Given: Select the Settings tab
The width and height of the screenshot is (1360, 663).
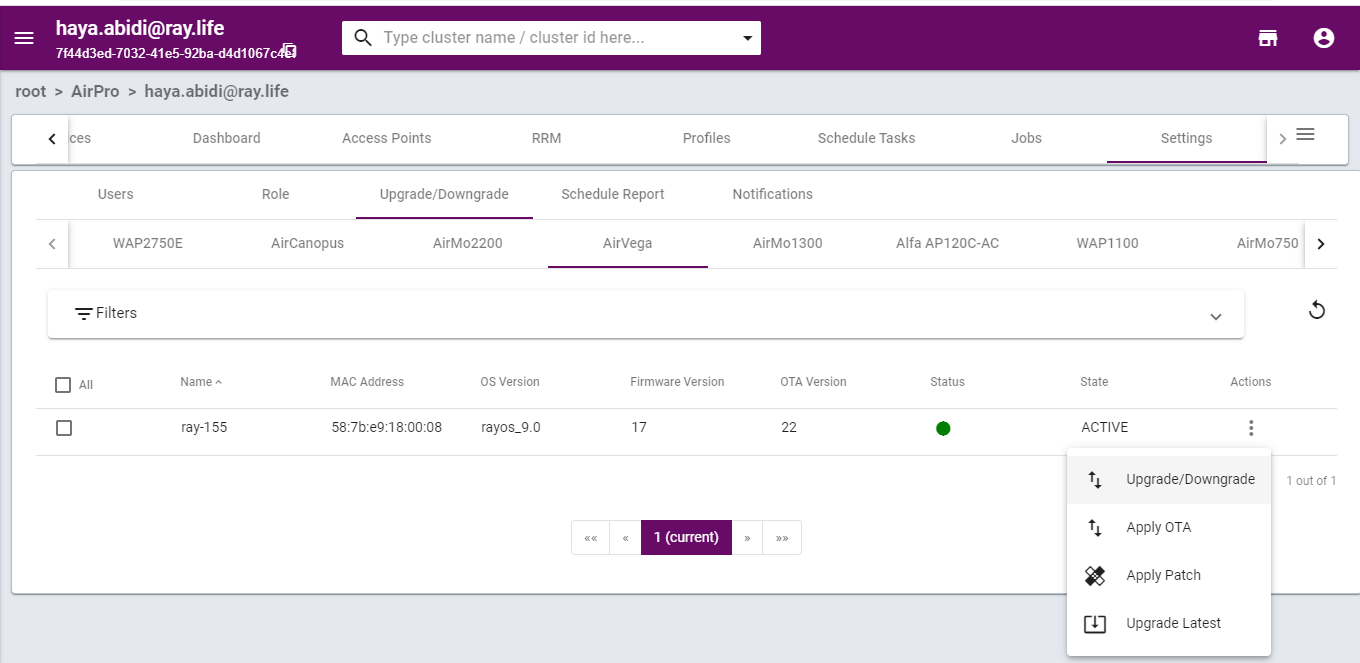Looking at the screenshot, I should pyautogui.click(x=1187, y=138).
